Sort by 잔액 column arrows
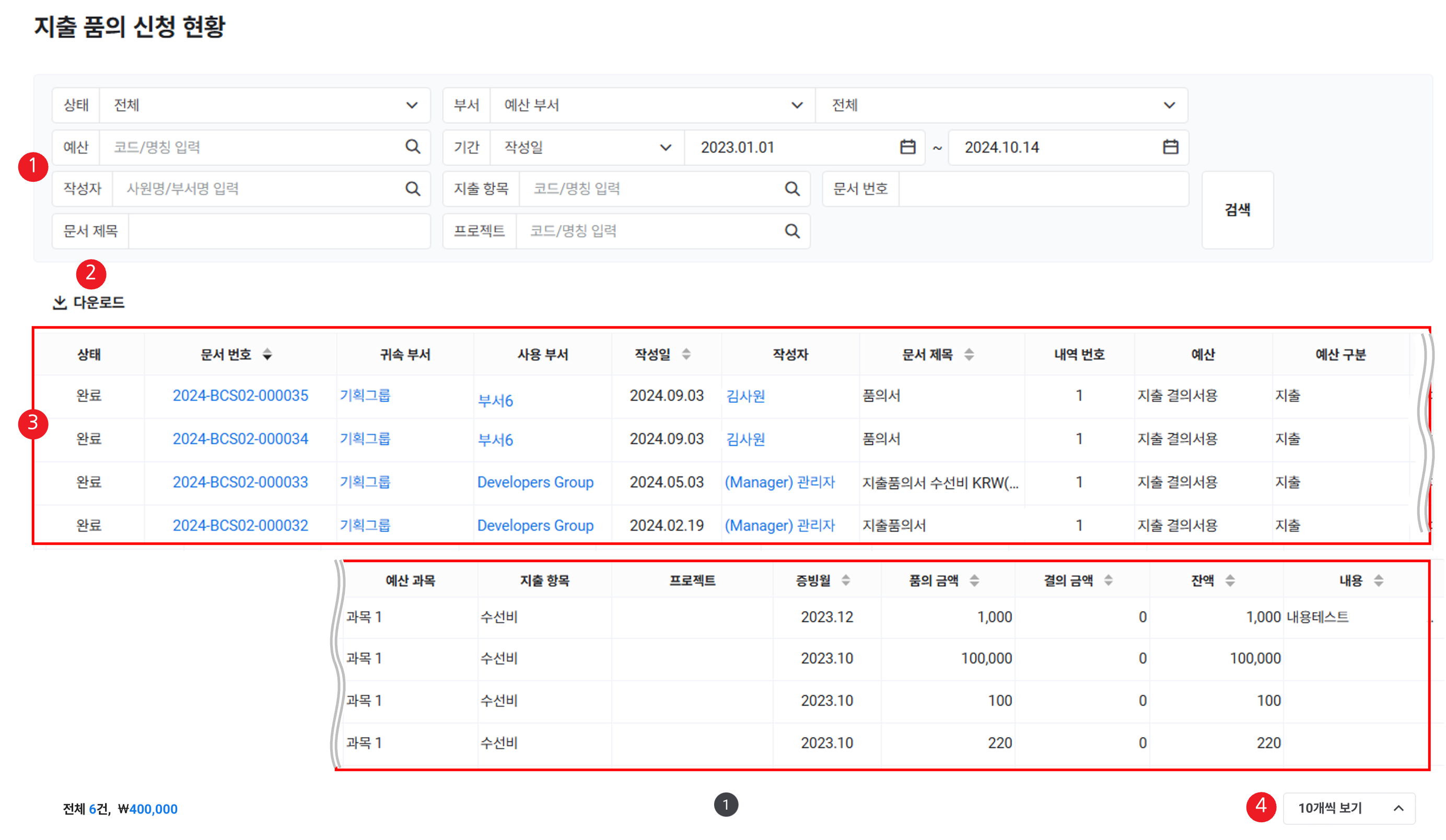The image size is (1446, 840). click(1230, 581)
